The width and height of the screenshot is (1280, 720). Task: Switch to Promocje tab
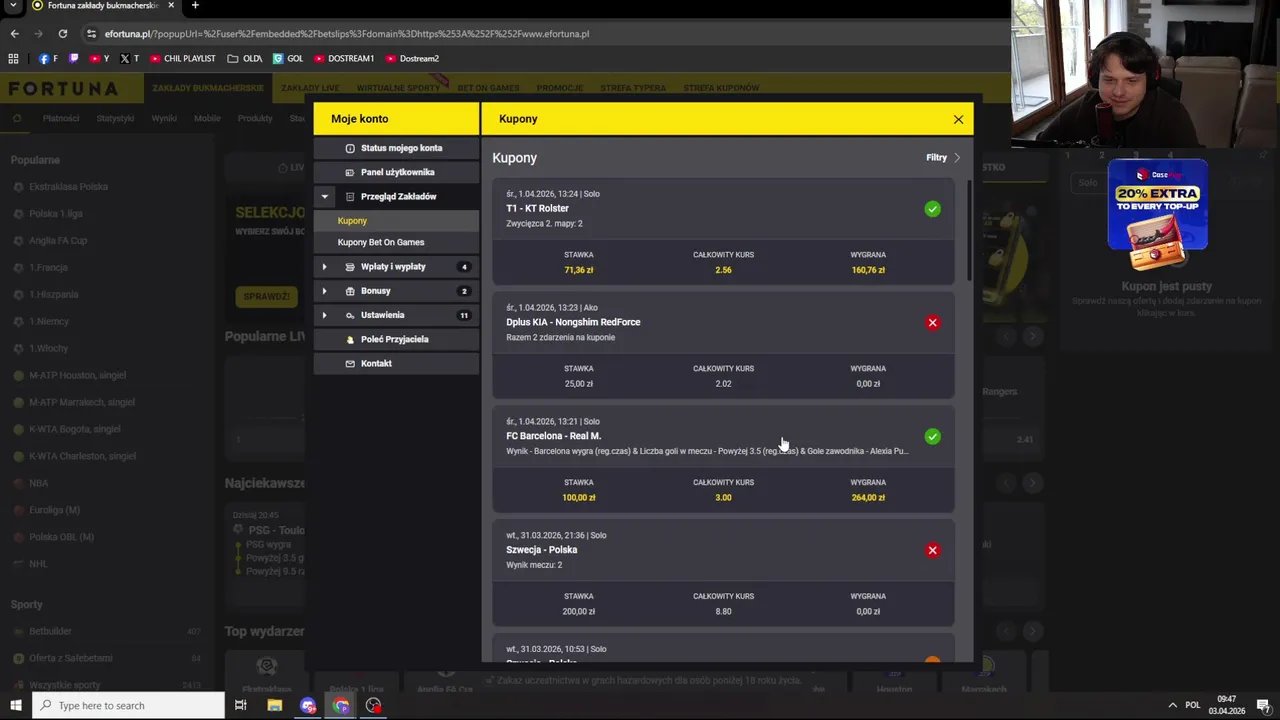pyautogui.click(x=559, y=88)
